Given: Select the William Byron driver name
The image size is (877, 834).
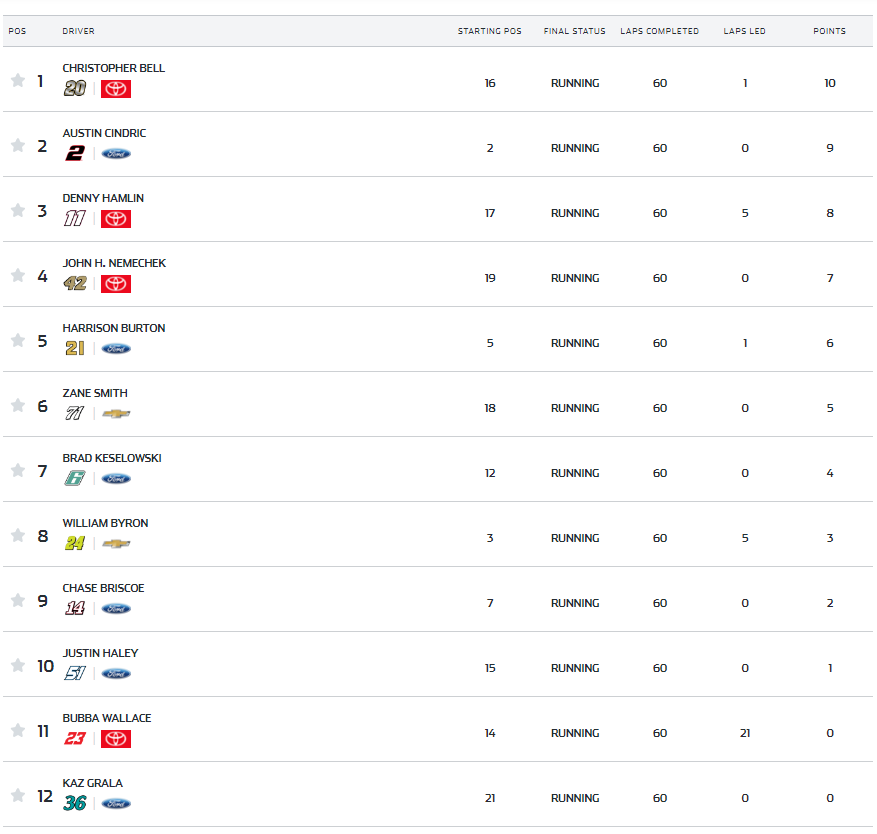Looking at the screenshot, I should click(x=105, y=523).
